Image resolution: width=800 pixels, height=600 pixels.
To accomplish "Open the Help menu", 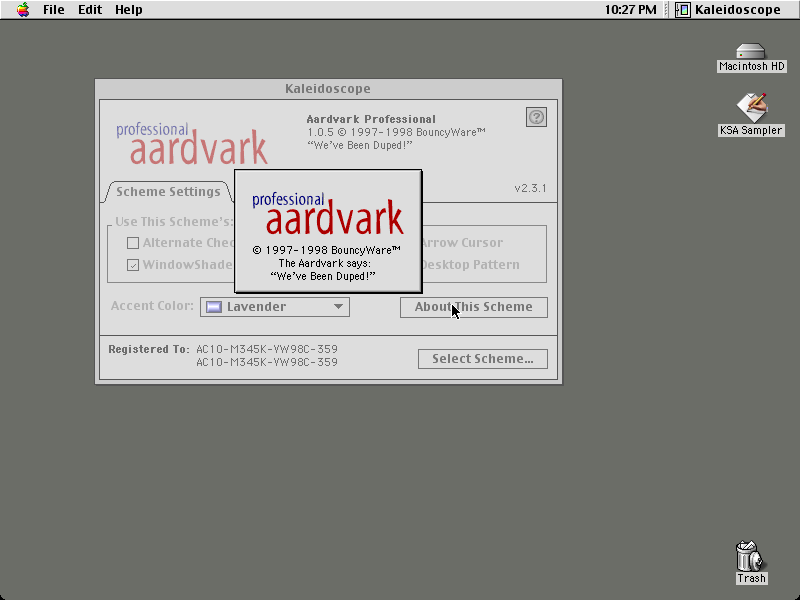I will tap(129, 10).
